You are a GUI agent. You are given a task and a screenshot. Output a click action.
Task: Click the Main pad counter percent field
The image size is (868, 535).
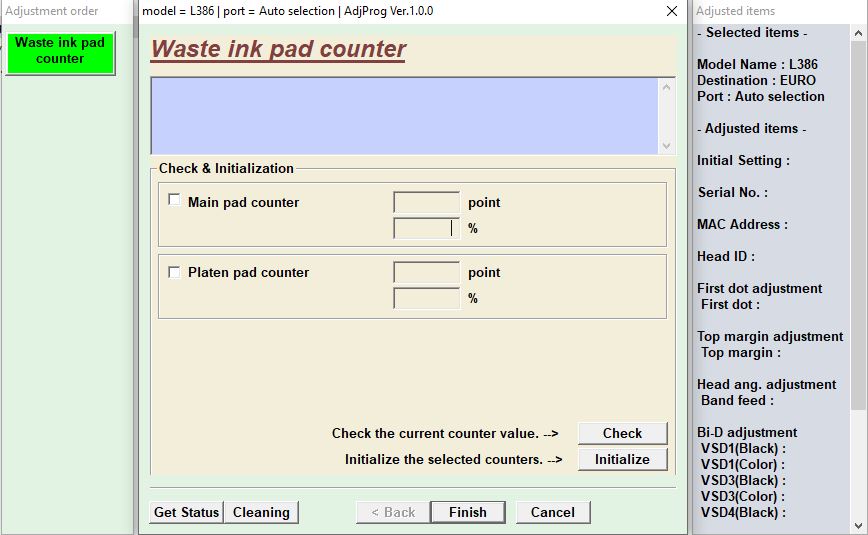click(426, 228)
